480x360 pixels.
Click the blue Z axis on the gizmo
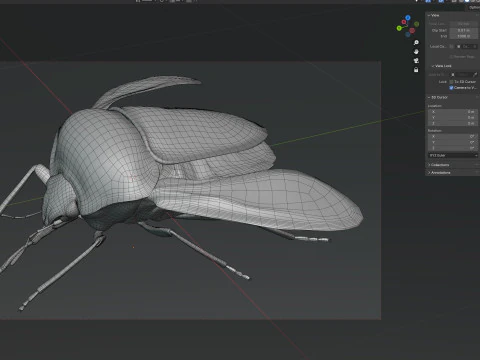[x=408, y=18]
